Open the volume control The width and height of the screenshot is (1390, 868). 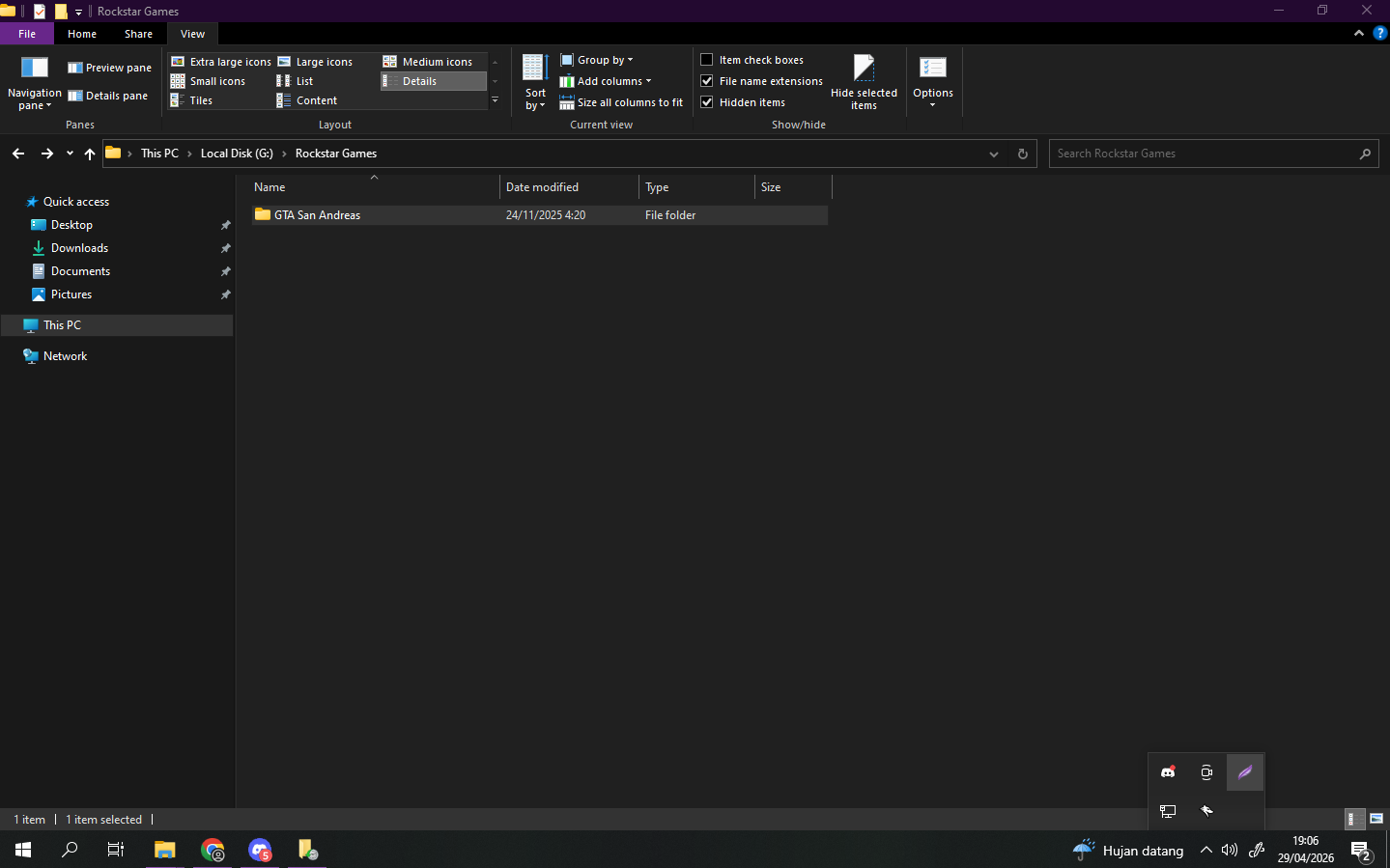(1230, 850)
